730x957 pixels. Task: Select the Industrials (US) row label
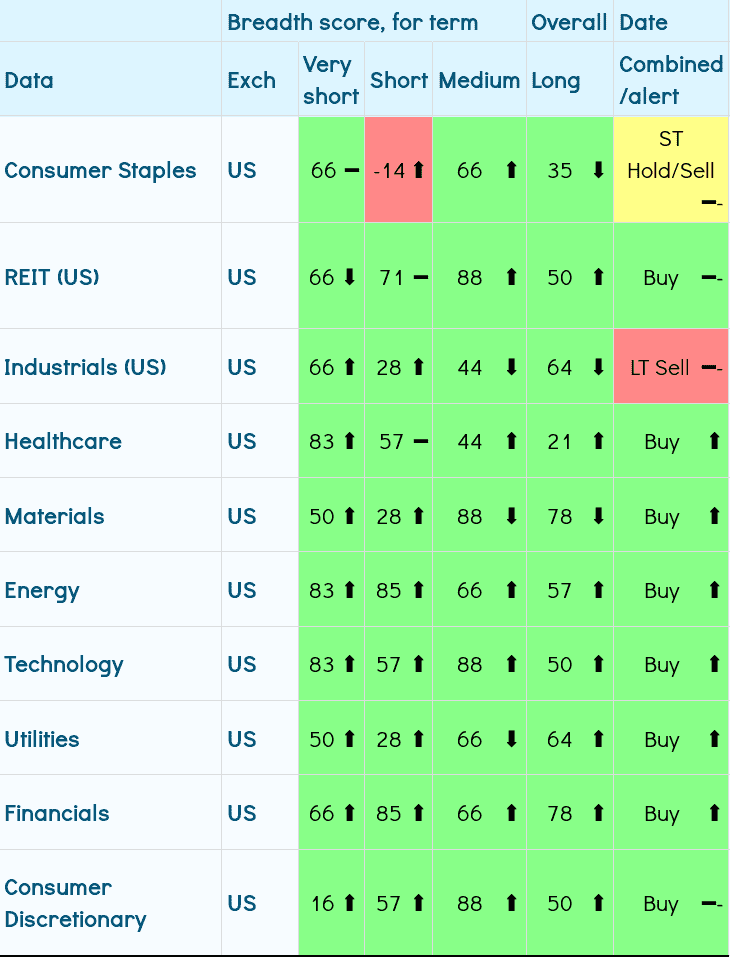pyautogui.click(x=85, y=367)
